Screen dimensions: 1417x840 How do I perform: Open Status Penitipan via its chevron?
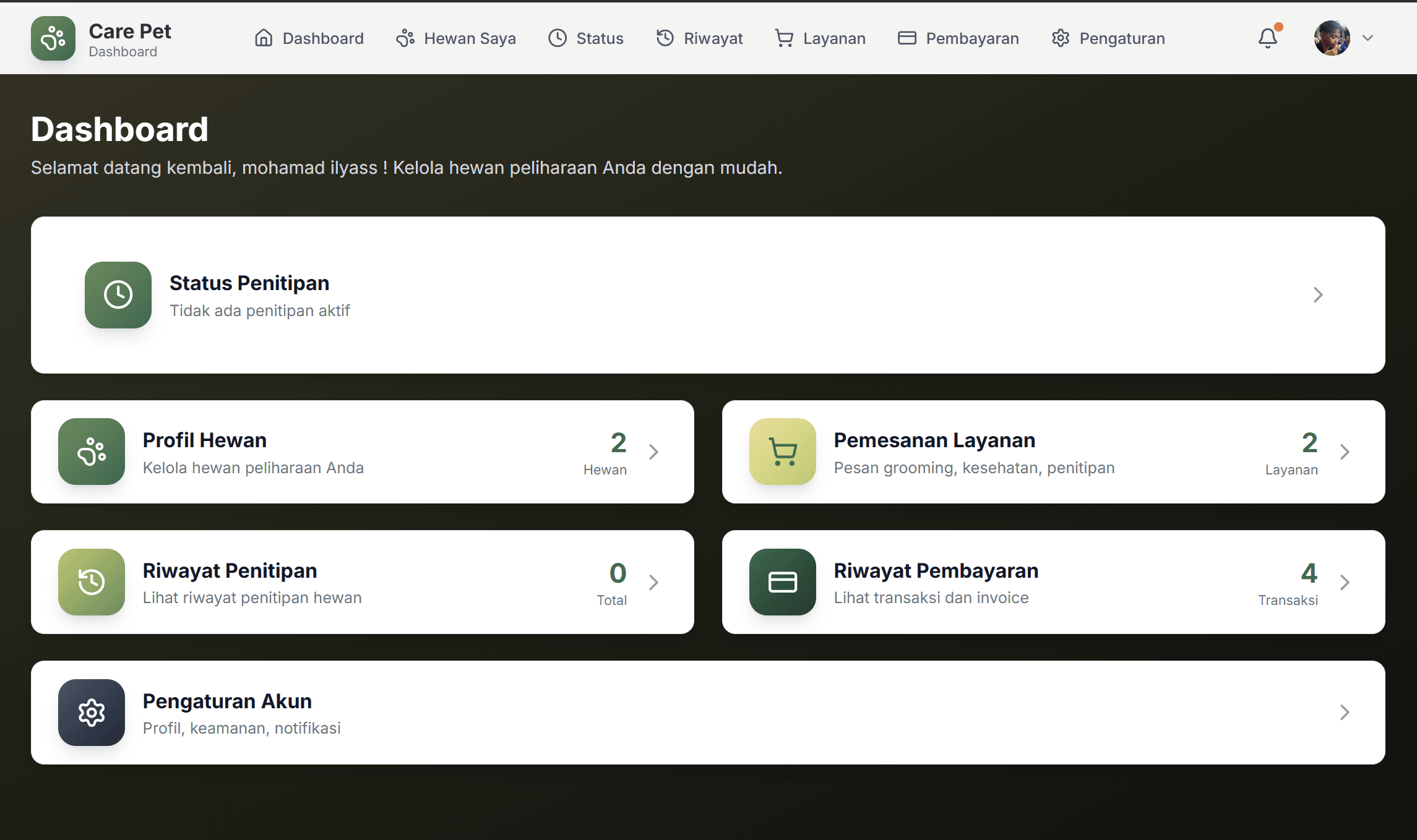coord(1318,295)
